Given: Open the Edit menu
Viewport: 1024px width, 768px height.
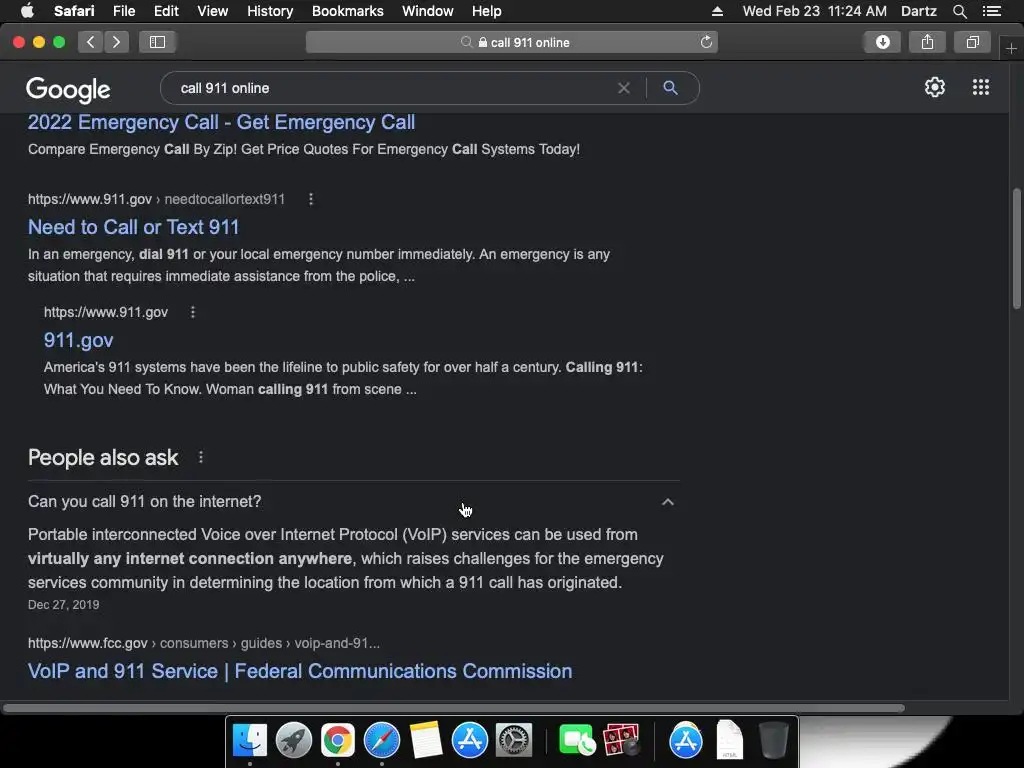Looking at the screenshot, I should [x=166, y=11].
